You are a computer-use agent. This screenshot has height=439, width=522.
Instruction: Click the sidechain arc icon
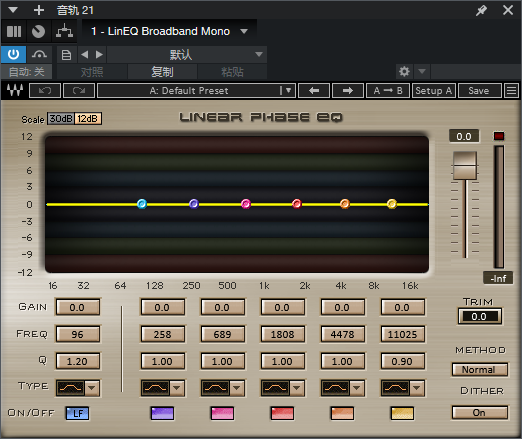point(39,54)
